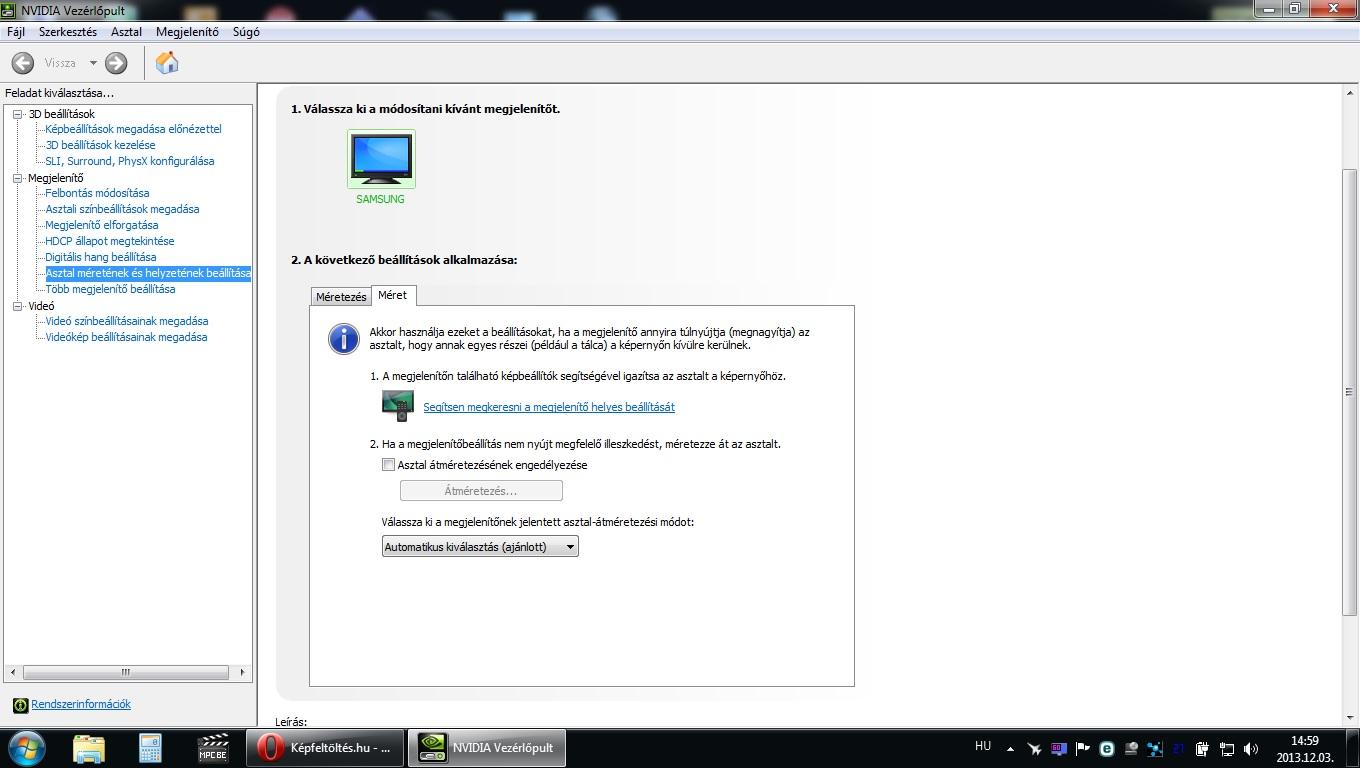The height and width of the screenshot is (768, 1360).
Task: Click the NVIDIA Vezérlőpult taskbar button
Action: [487, 748]
